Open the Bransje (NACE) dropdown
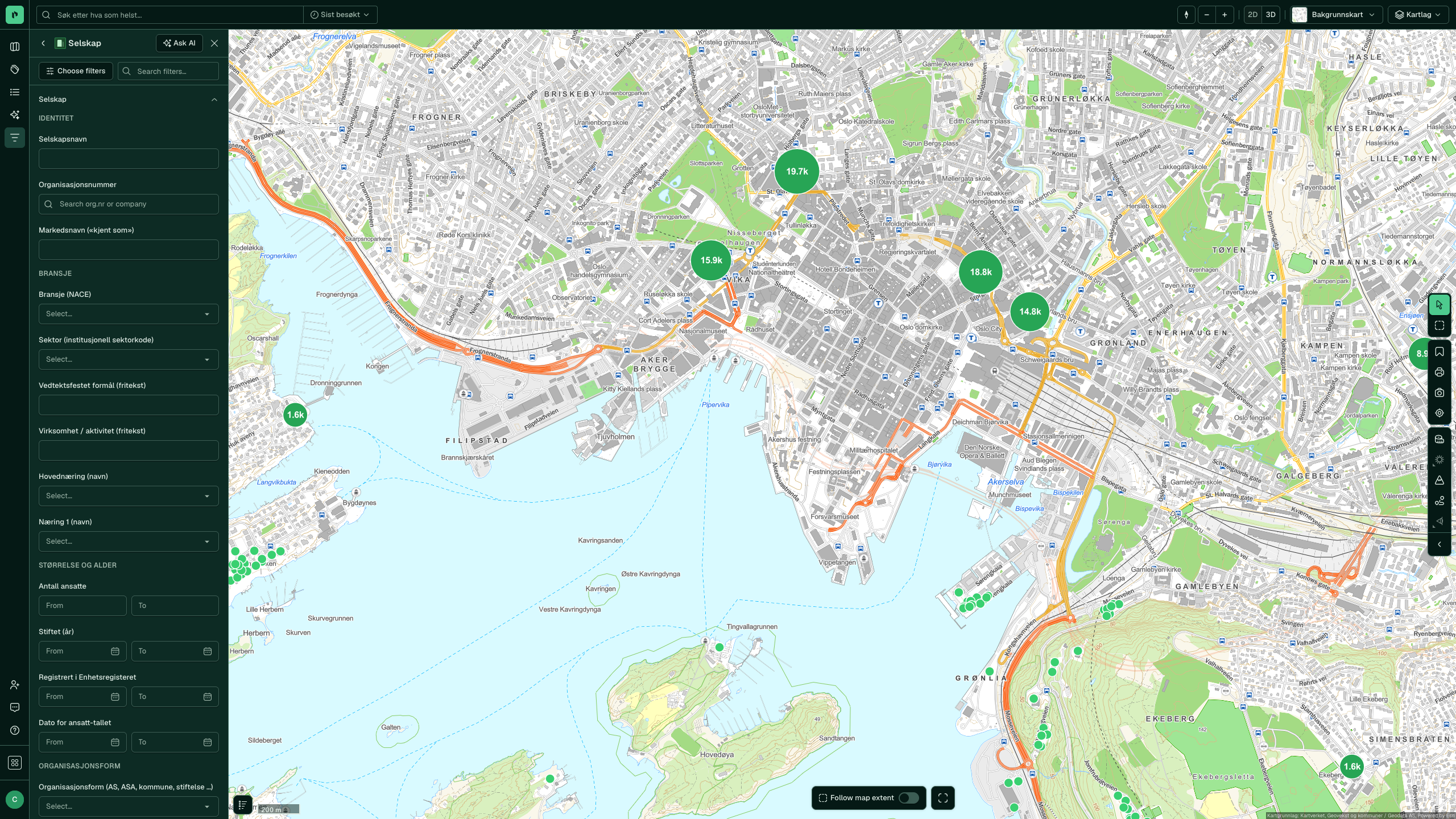Image resolution: width=1456 pixels, height=819 pixels. pos(129,314)
